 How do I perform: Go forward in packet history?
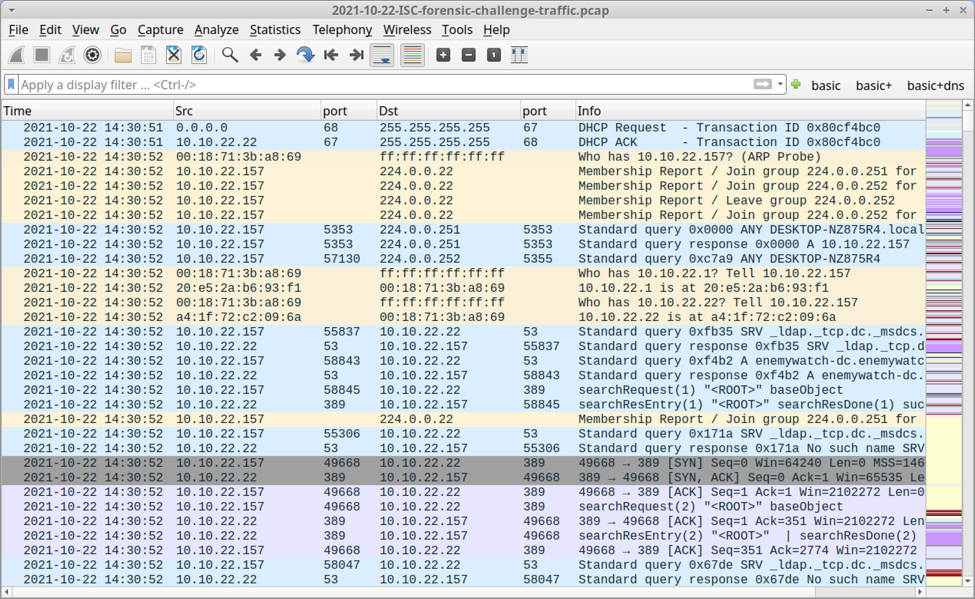point(280,55)
